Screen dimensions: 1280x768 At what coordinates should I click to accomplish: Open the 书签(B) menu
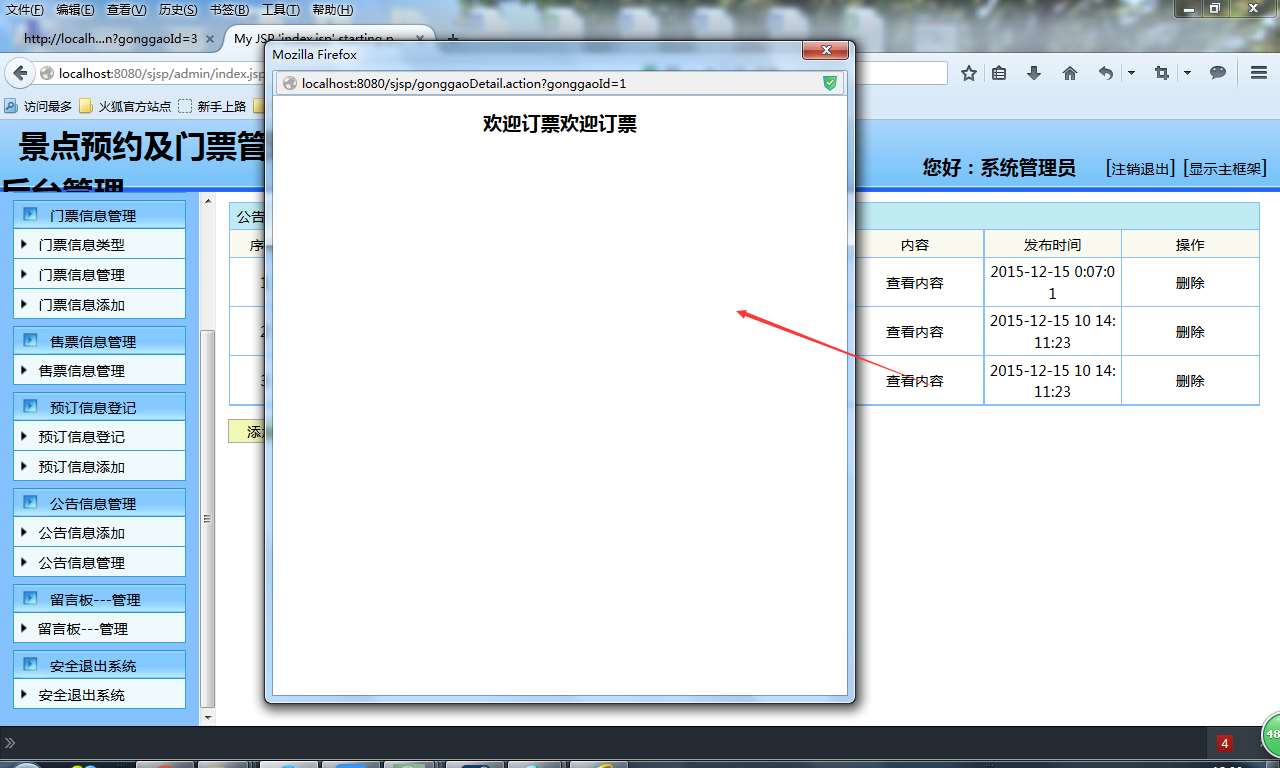230,10
